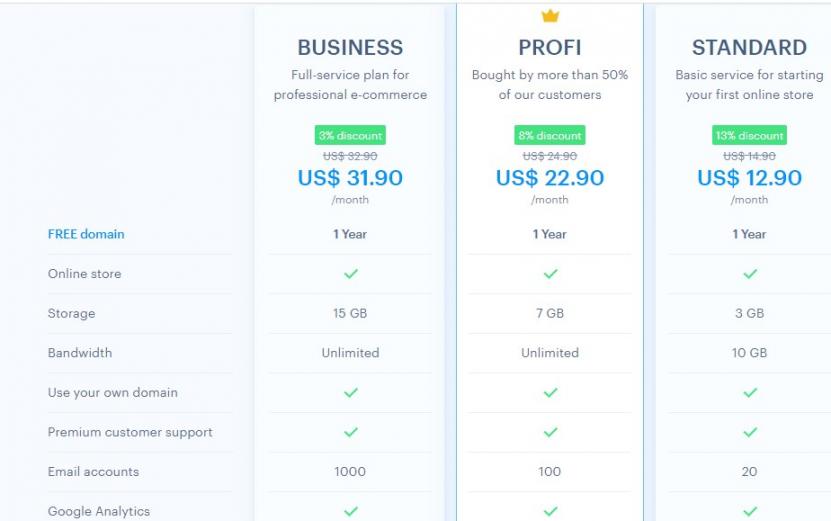The image size is (831, 521).
Task: Click Google Analytics checkmark in STANDARD column
Action: (x=750, y=511)
